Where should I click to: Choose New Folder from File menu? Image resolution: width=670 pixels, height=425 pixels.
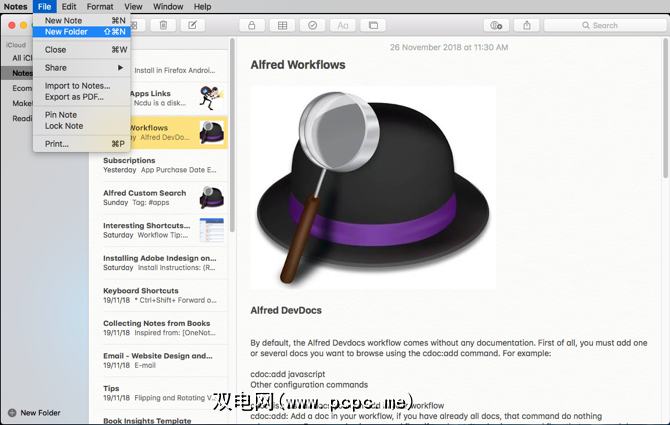tap(82, 32)
